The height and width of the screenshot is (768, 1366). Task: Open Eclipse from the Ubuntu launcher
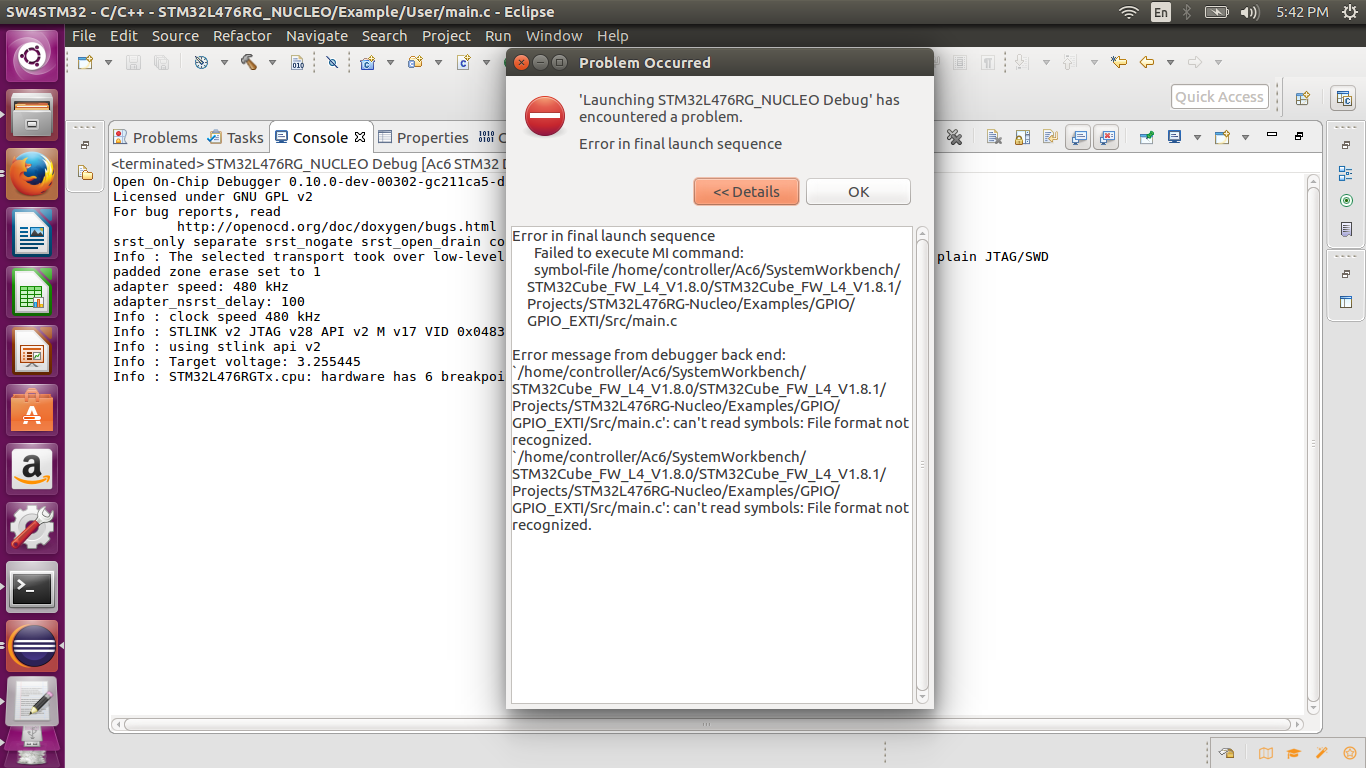click(32, 647)
